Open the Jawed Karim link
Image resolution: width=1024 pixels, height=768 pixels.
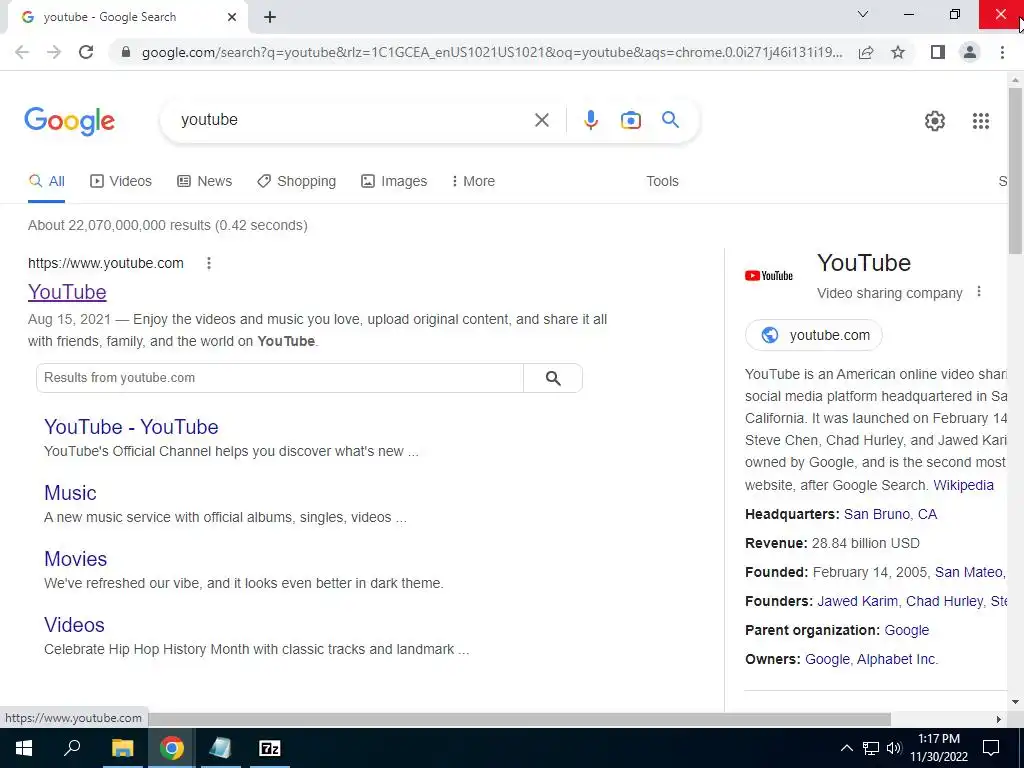click(x=857, y=601)
